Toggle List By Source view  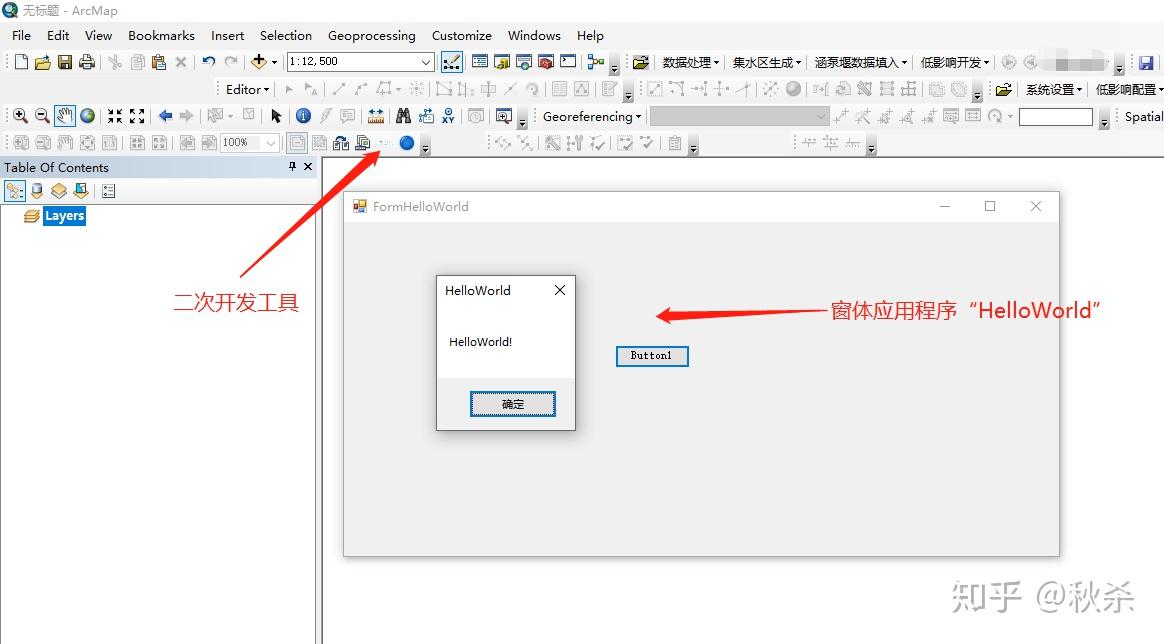pyautogui.click(x=37, y=190)
